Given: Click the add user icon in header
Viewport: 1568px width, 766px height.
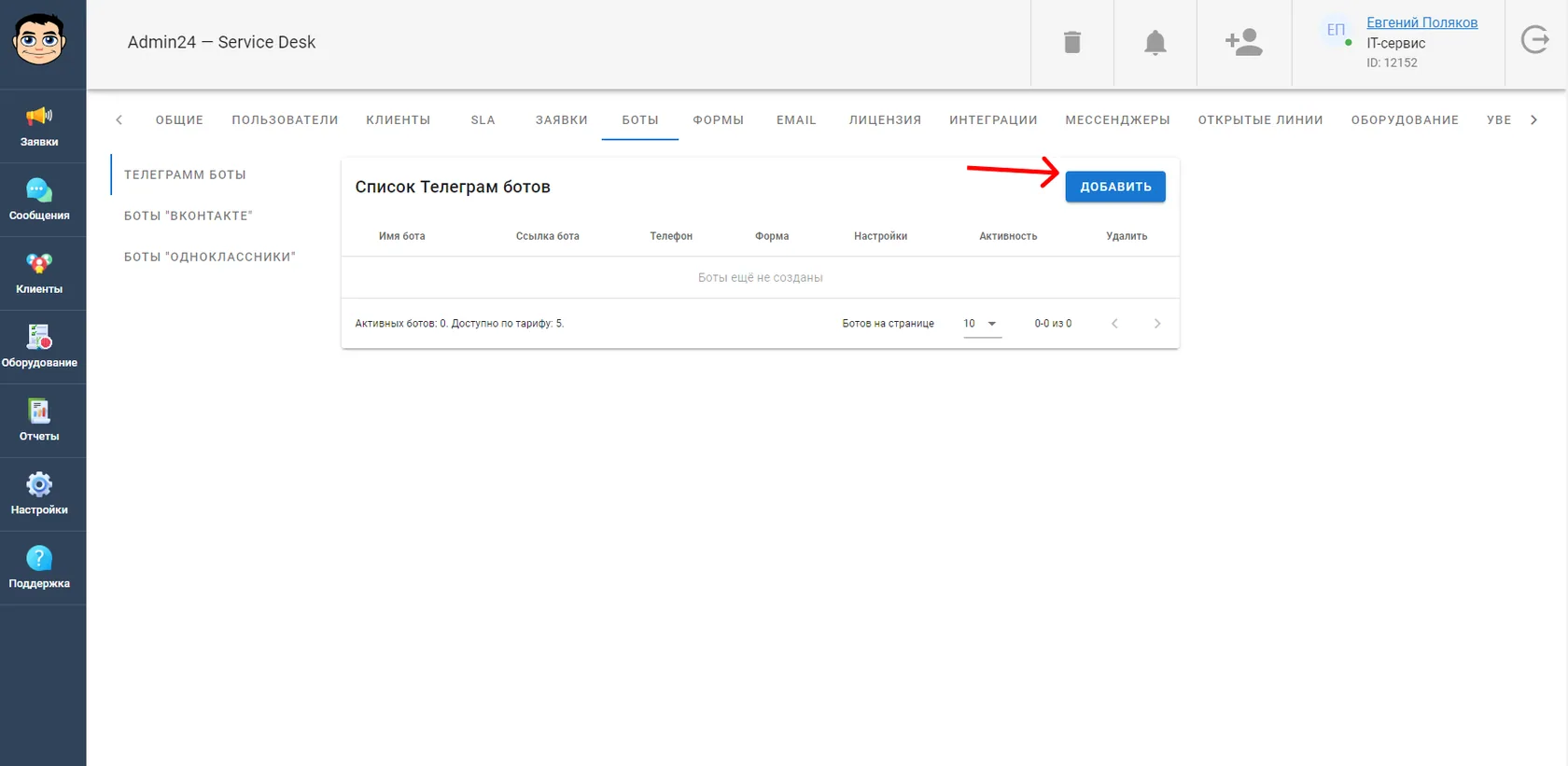Looking at the screenshot, I should 1244,42.
